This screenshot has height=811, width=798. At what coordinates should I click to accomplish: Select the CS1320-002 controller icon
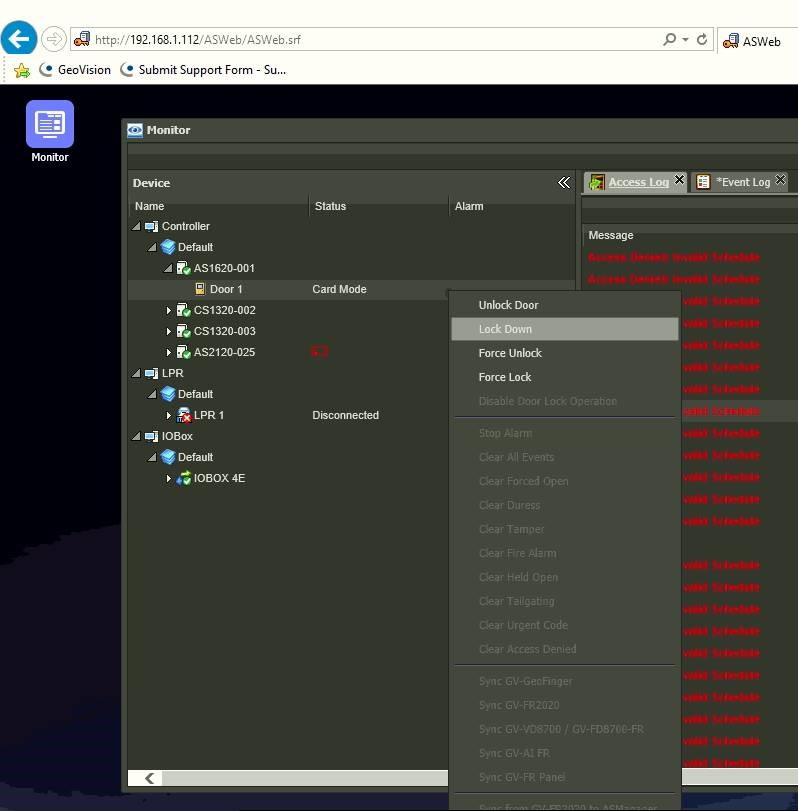184,310
